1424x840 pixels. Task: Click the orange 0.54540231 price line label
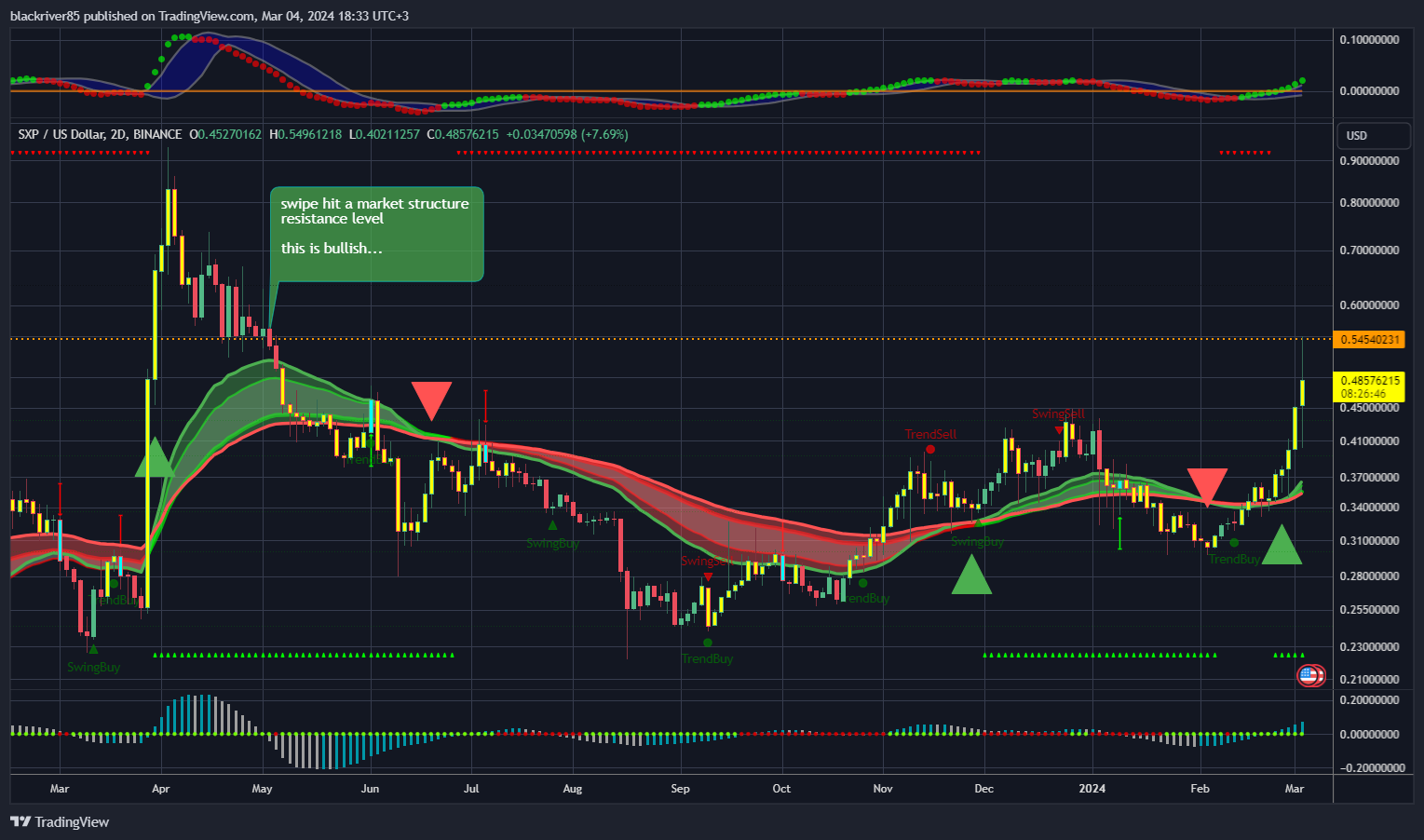click(1368, 339)
